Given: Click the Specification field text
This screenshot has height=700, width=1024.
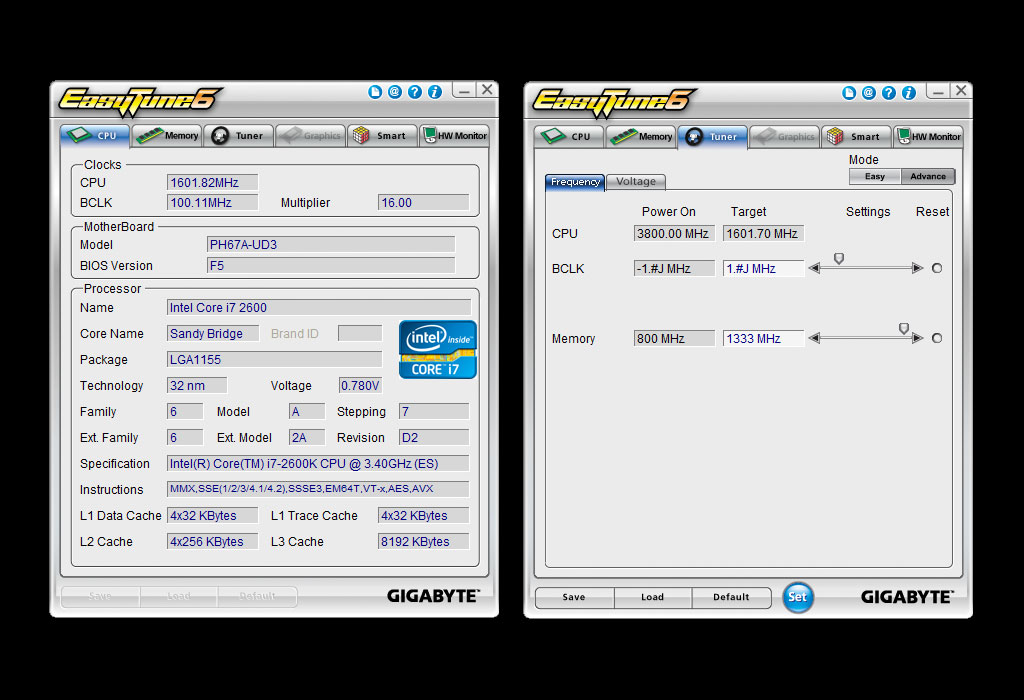Looking at the screenshot, I should [x=318, y=464].
